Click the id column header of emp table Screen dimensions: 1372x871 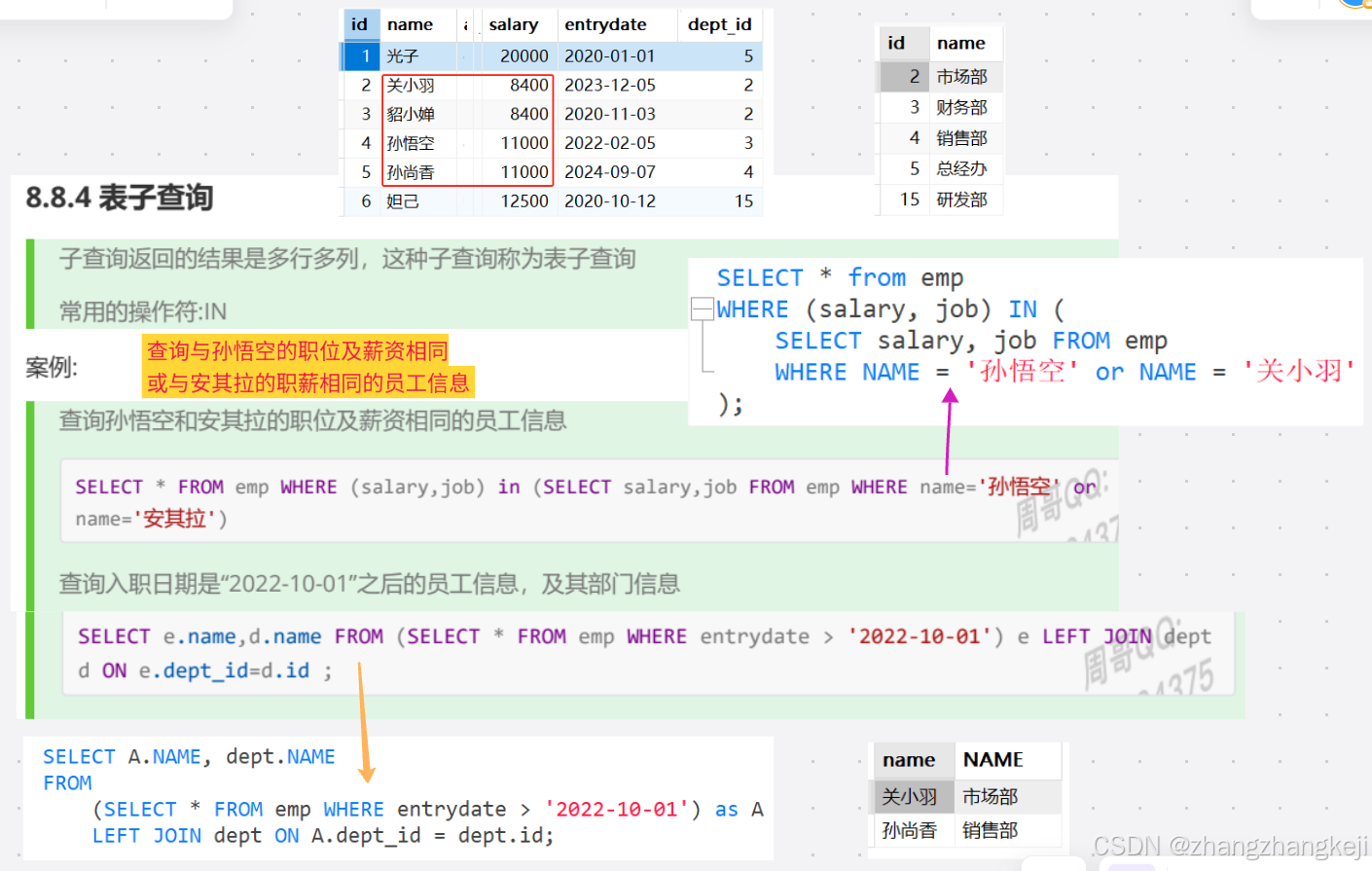(x=361, y=24)
